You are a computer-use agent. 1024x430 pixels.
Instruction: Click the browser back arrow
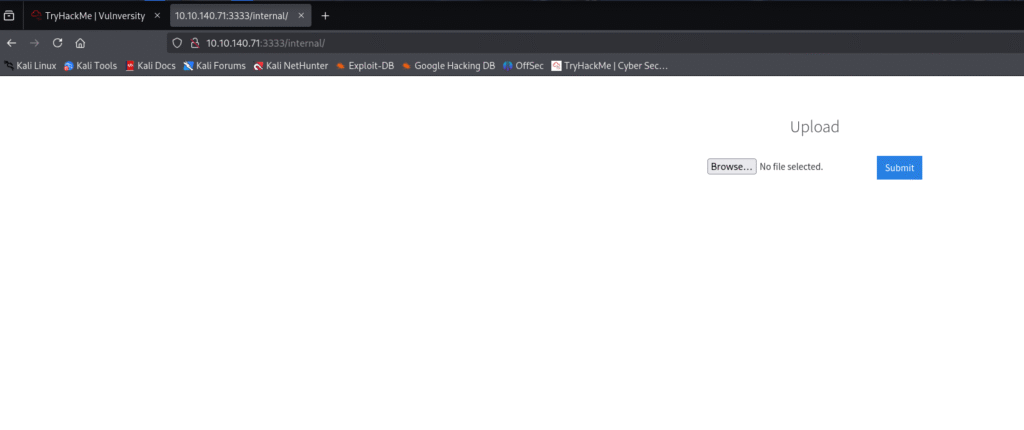pyautogui.click(x=11, y=43)
